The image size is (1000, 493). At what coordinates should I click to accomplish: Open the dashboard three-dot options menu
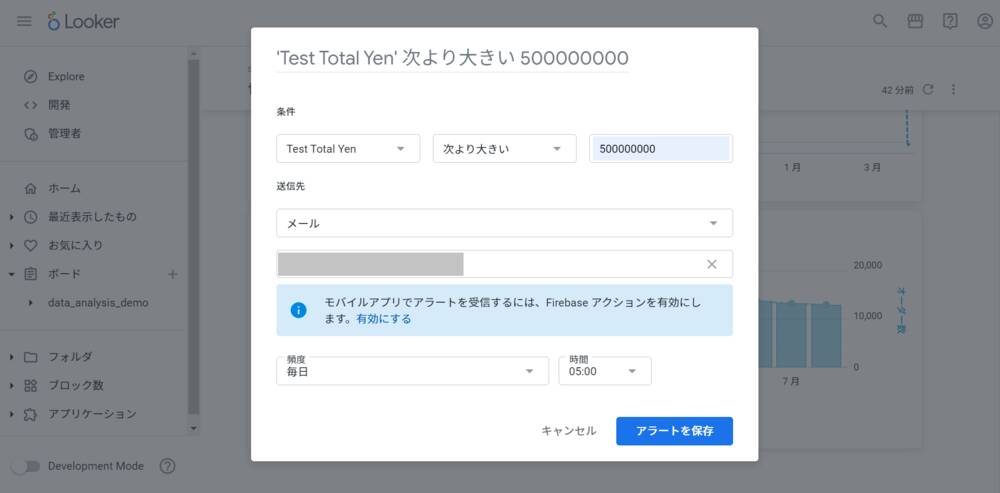953,89
